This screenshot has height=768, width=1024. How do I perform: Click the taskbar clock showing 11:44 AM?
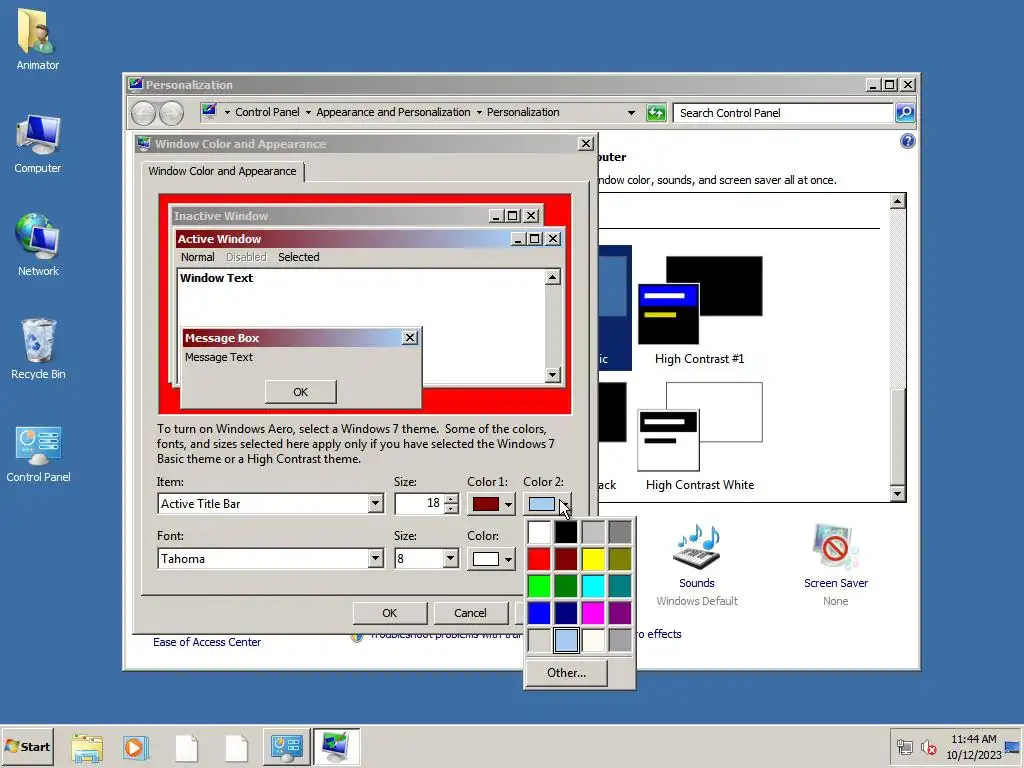(x=974, y=747)
